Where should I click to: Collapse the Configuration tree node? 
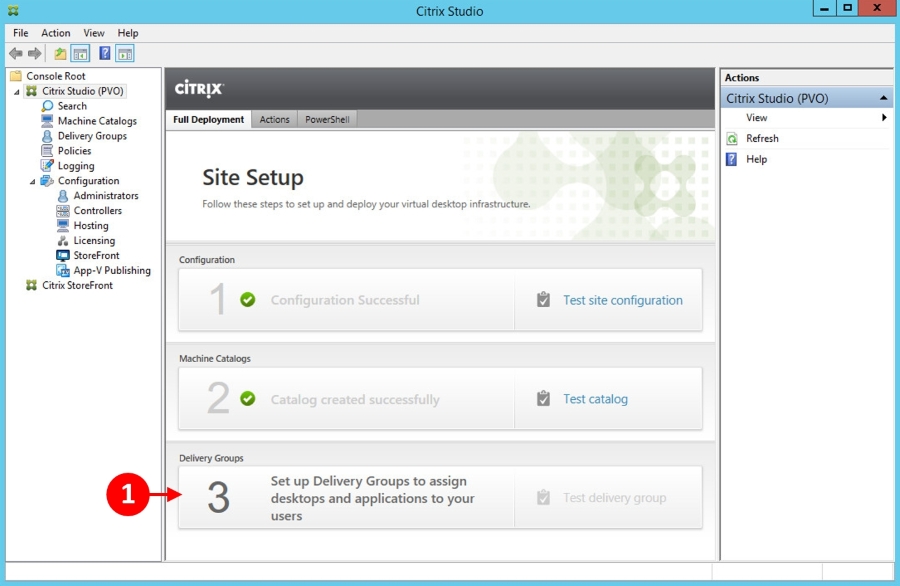click(x=33, y=181)
